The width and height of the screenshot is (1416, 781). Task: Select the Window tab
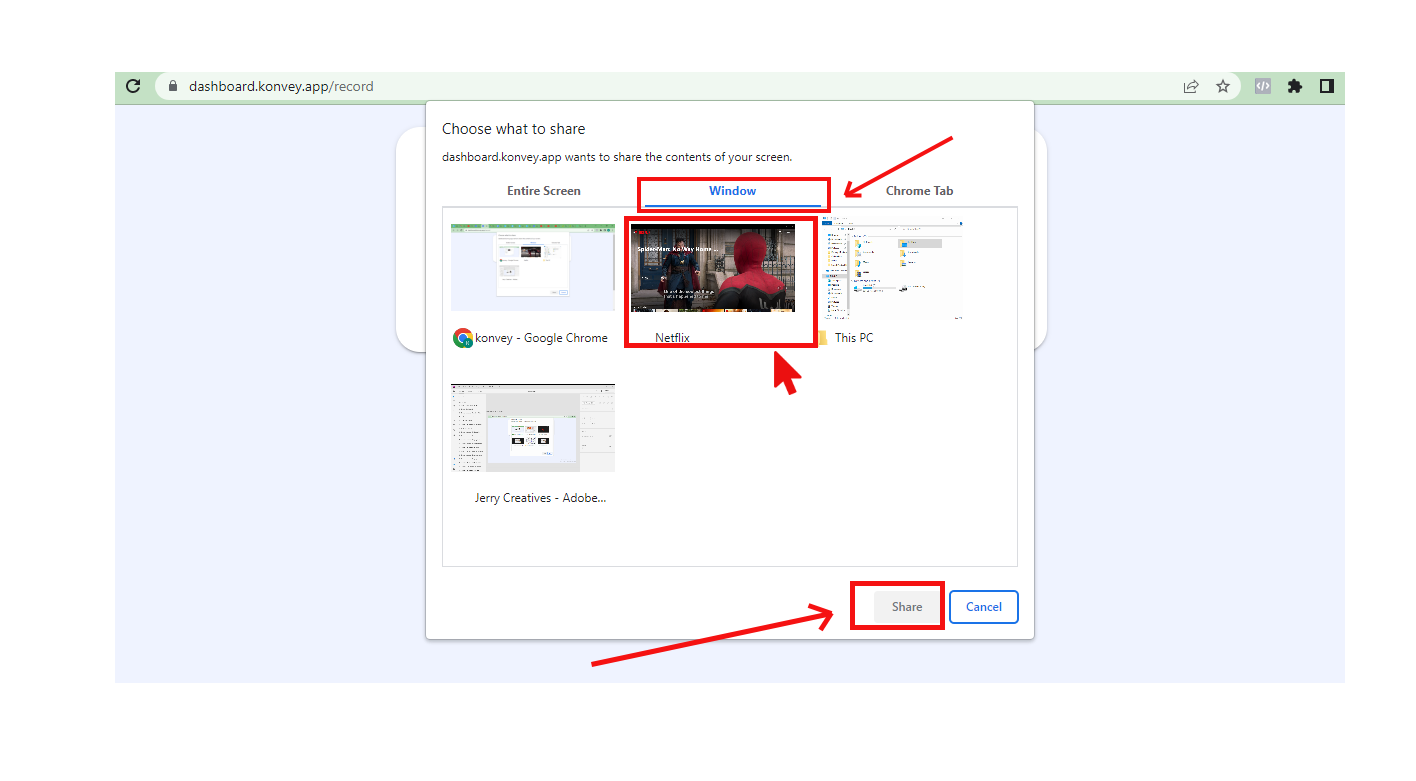(732, 191)
